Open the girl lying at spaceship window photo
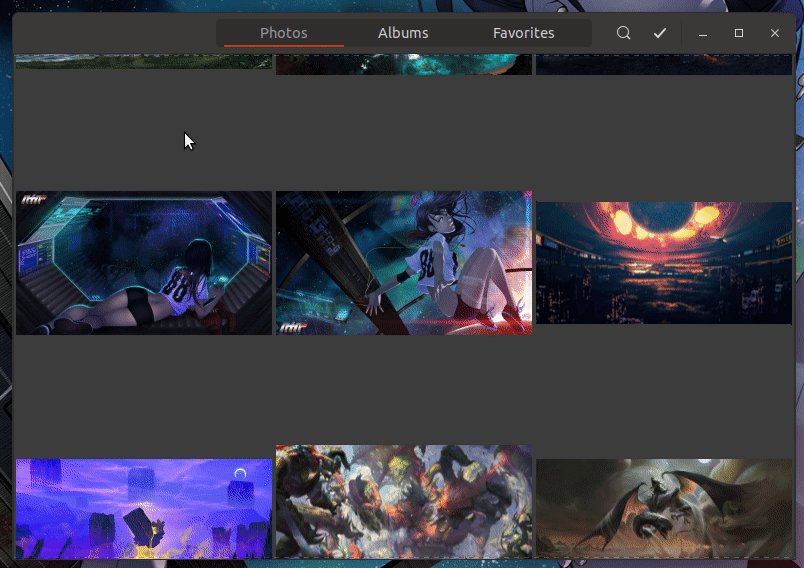 click(144, 263)
